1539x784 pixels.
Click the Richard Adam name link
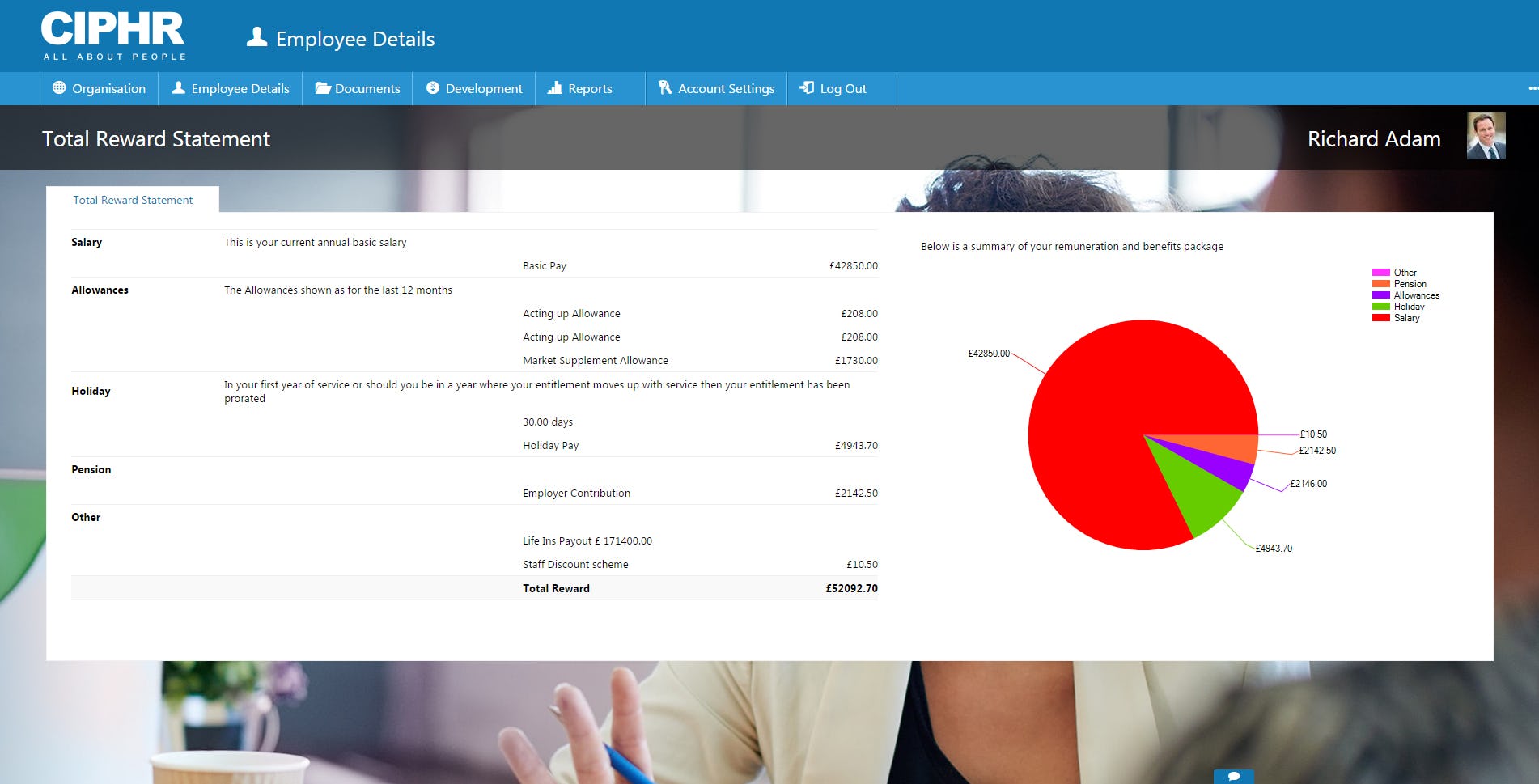(x=1374, y=138)
